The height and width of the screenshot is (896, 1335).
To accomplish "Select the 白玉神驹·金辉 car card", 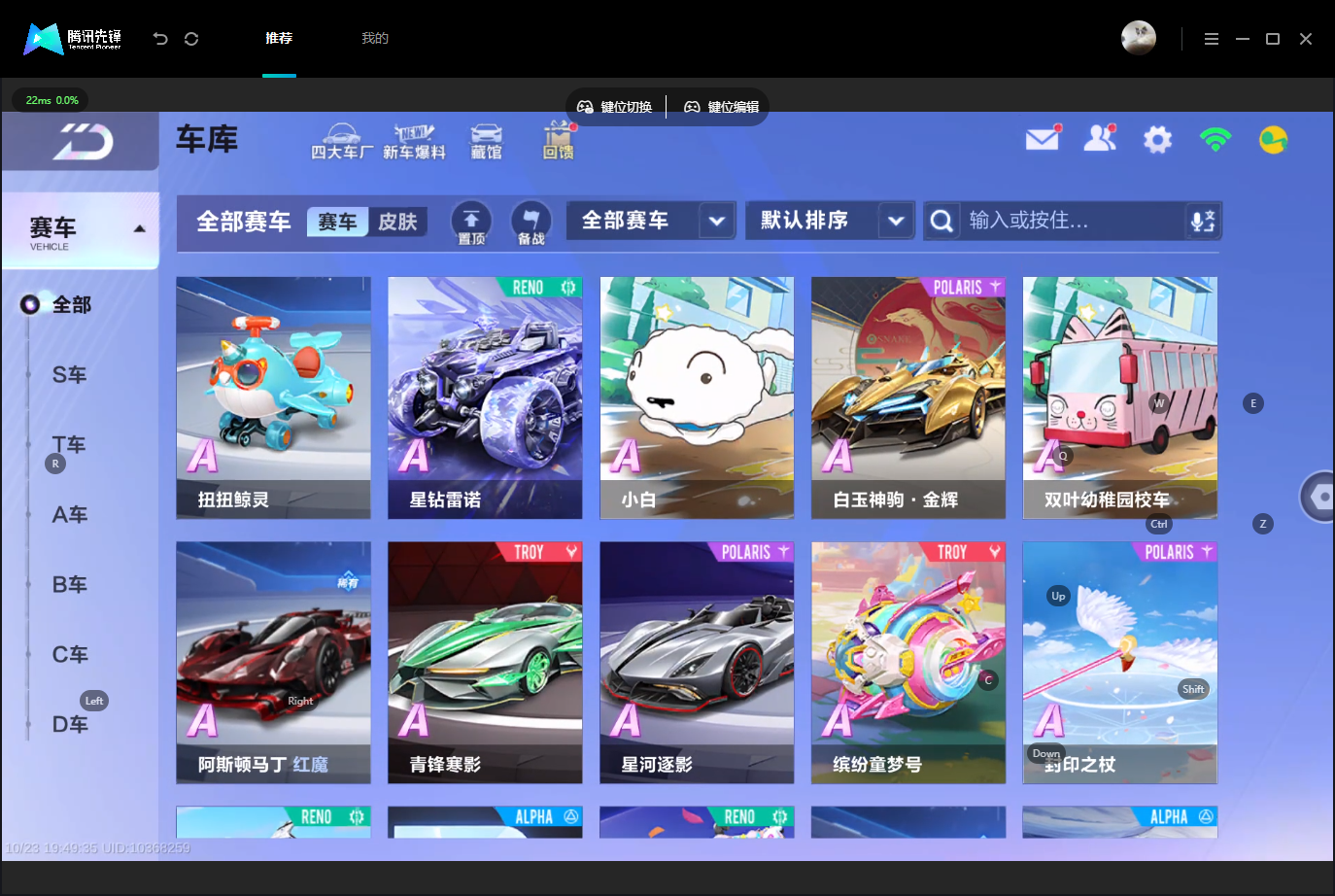I will (908, 398).
